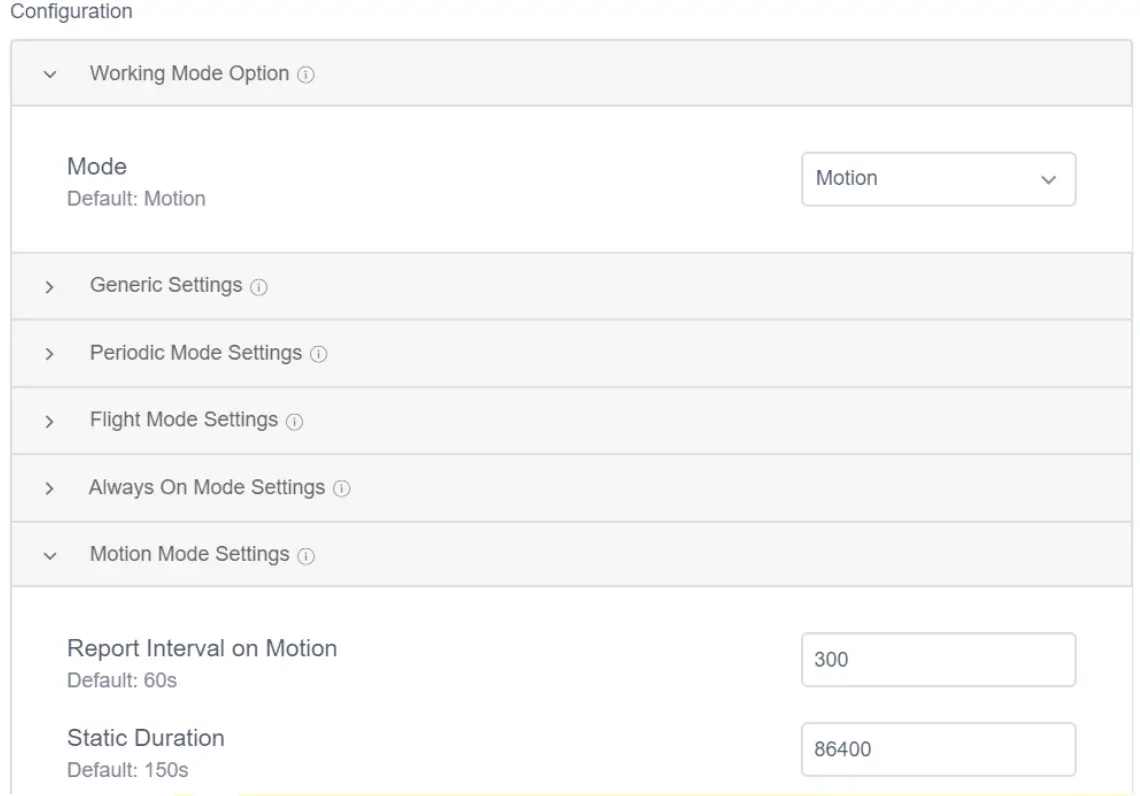Expand the Flight Mode Settings chevron

click(50, 422)
